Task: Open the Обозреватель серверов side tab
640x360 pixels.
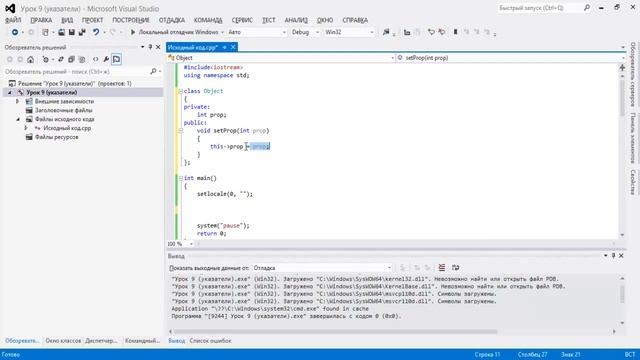Action: [633, 74]
